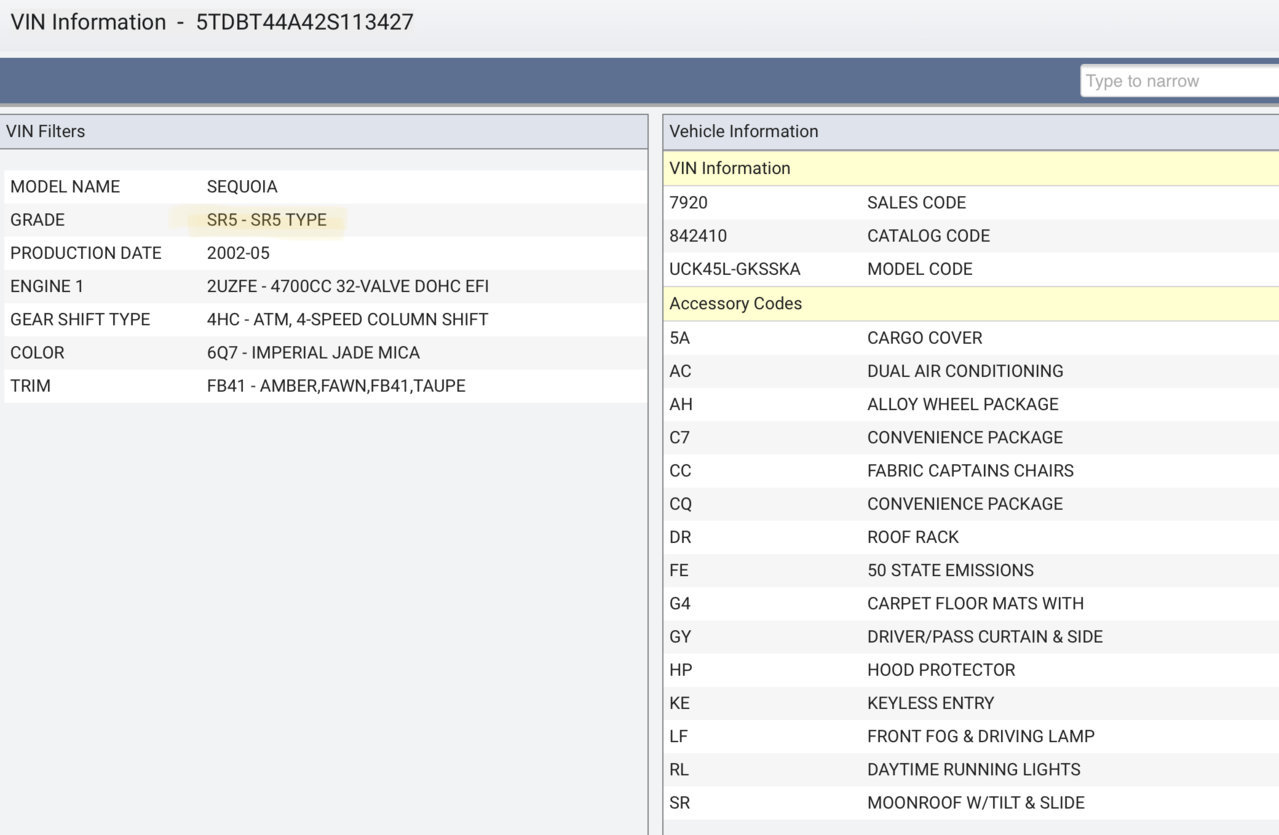Click the VIN Information page title
The height and width of the screenshot is (835, 1279).
point(212,22)
